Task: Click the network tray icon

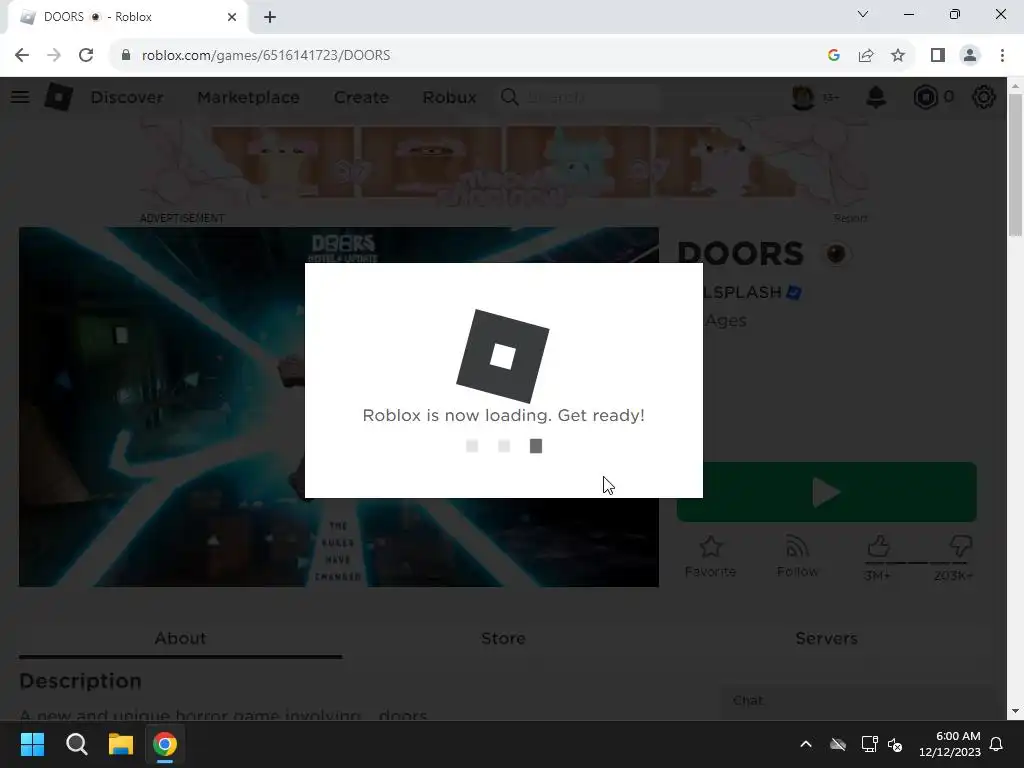Action: click(869, 744)
